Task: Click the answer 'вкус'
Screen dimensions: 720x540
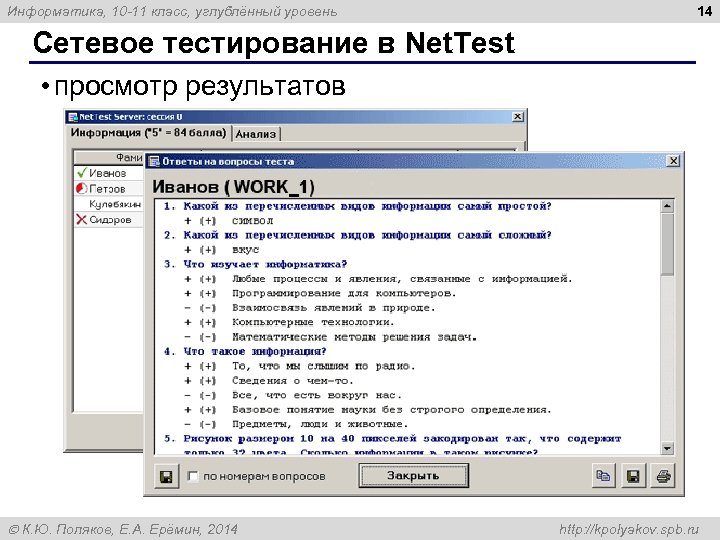Action: 246,250
